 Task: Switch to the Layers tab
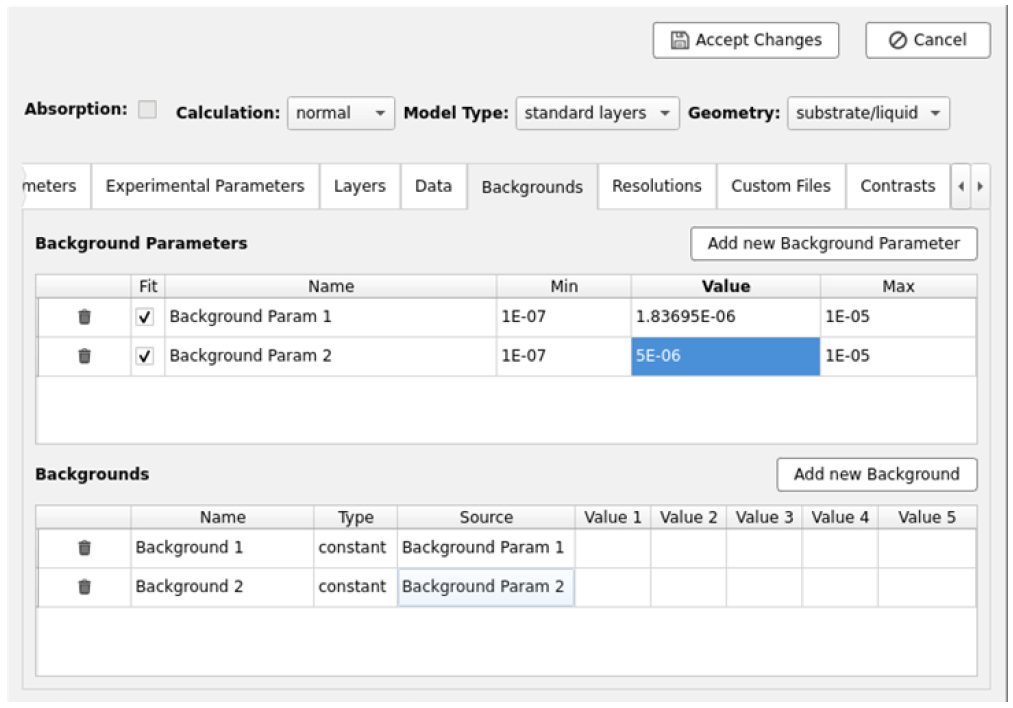coord(360,186)
